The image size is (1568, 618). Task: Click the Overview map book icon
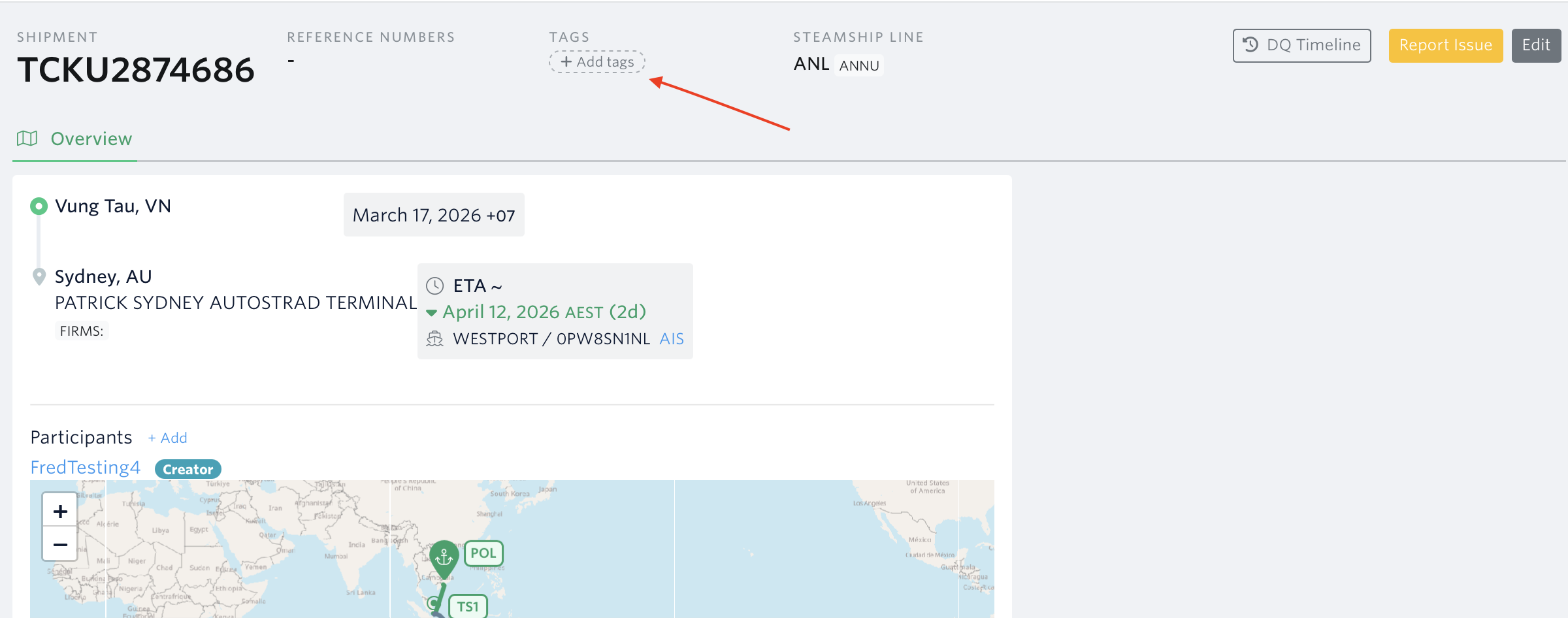(x=27, y=138)
